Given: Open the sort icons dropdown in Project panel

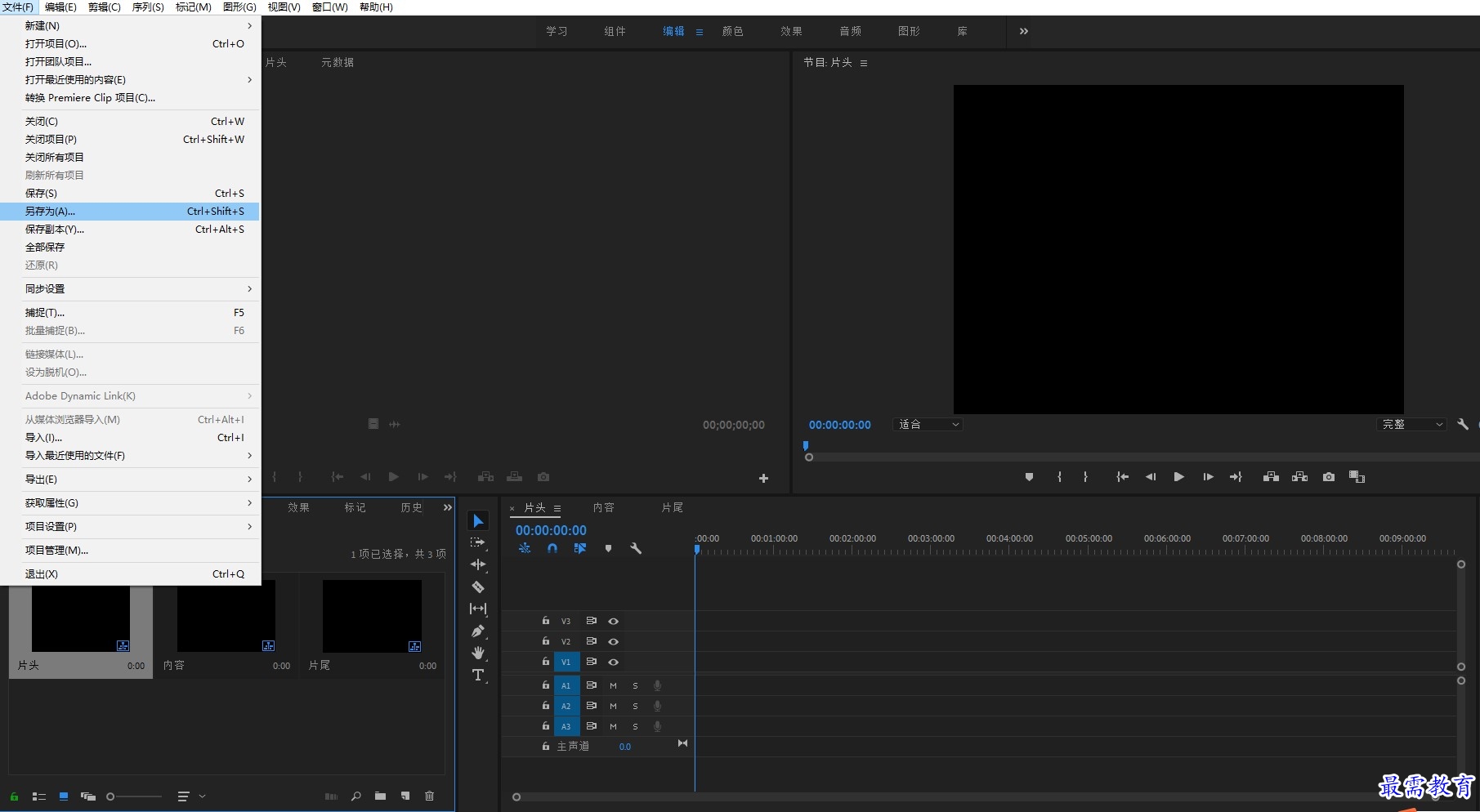Looking at the screenshot, I should tap(191, 796).
